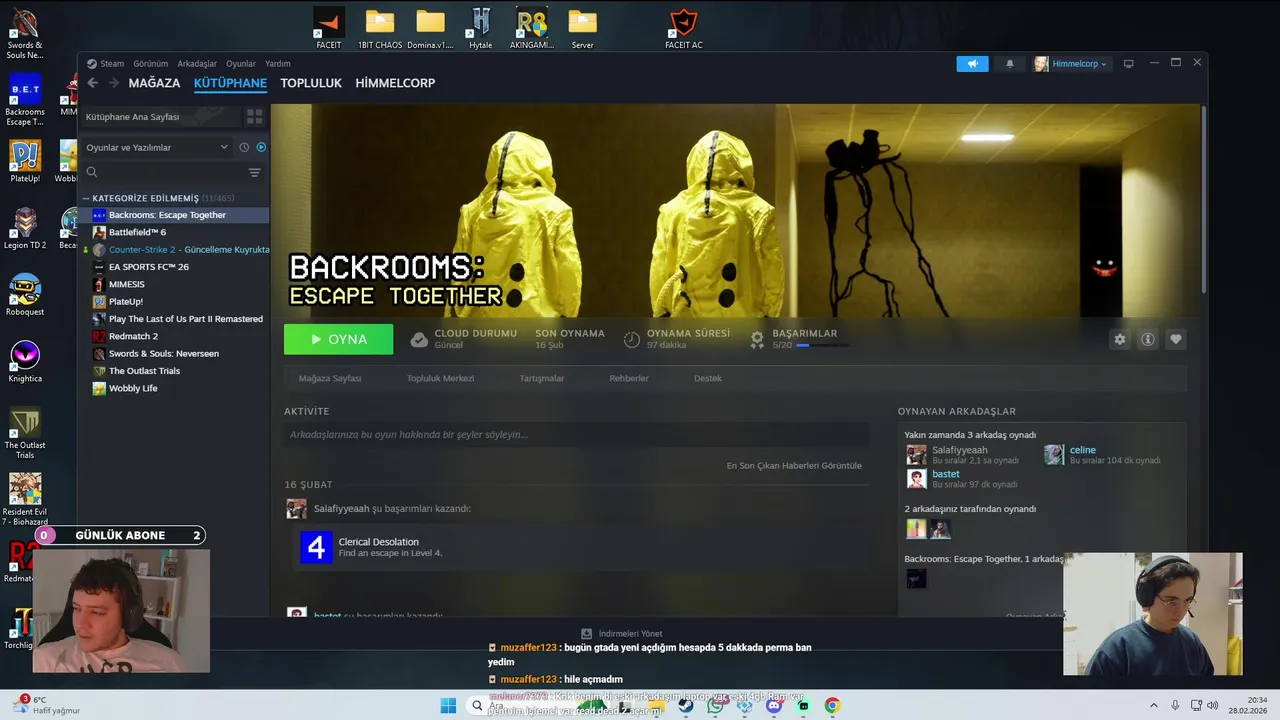
Task: Click the activity comment input field
Action: pyautogui.click(x=576, y=434)
